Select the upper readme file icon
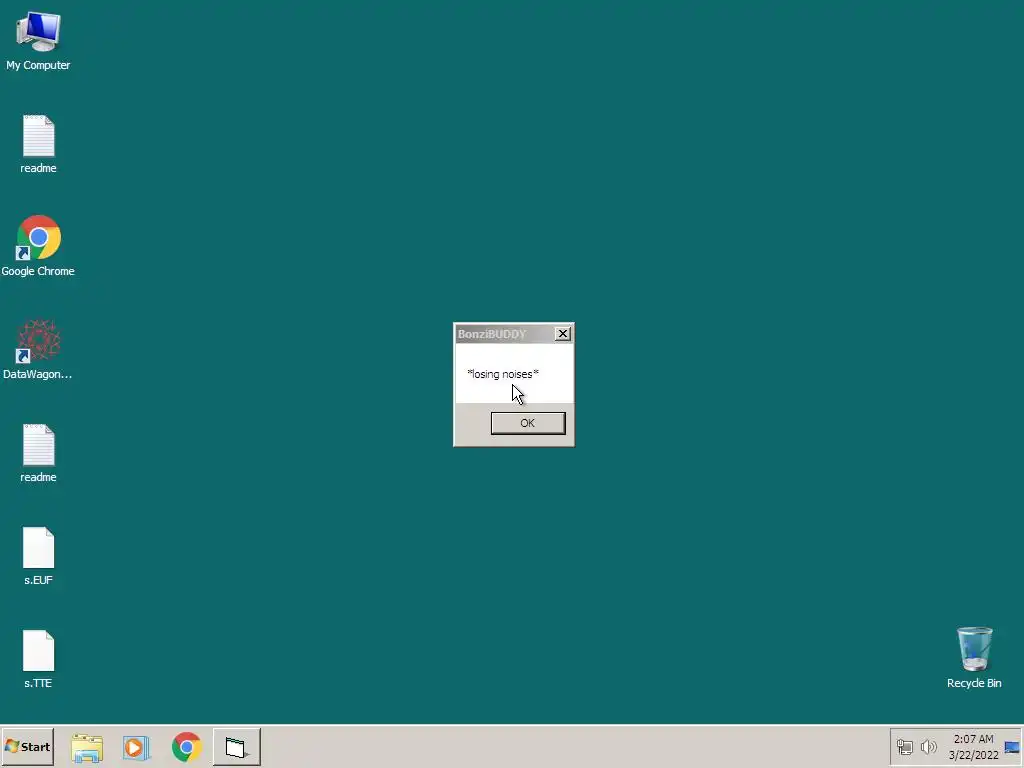Viewport: 1024px width, 768px height. tap(38, 144)
